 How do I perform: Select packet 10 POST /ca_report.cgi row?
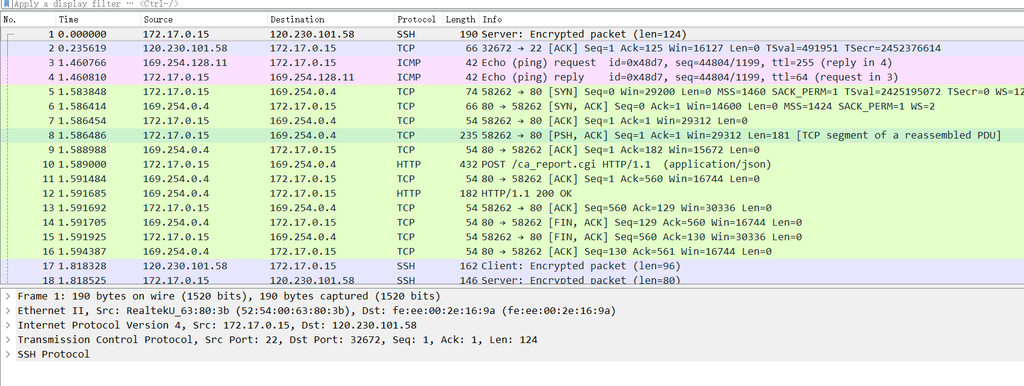click(512, 165)
